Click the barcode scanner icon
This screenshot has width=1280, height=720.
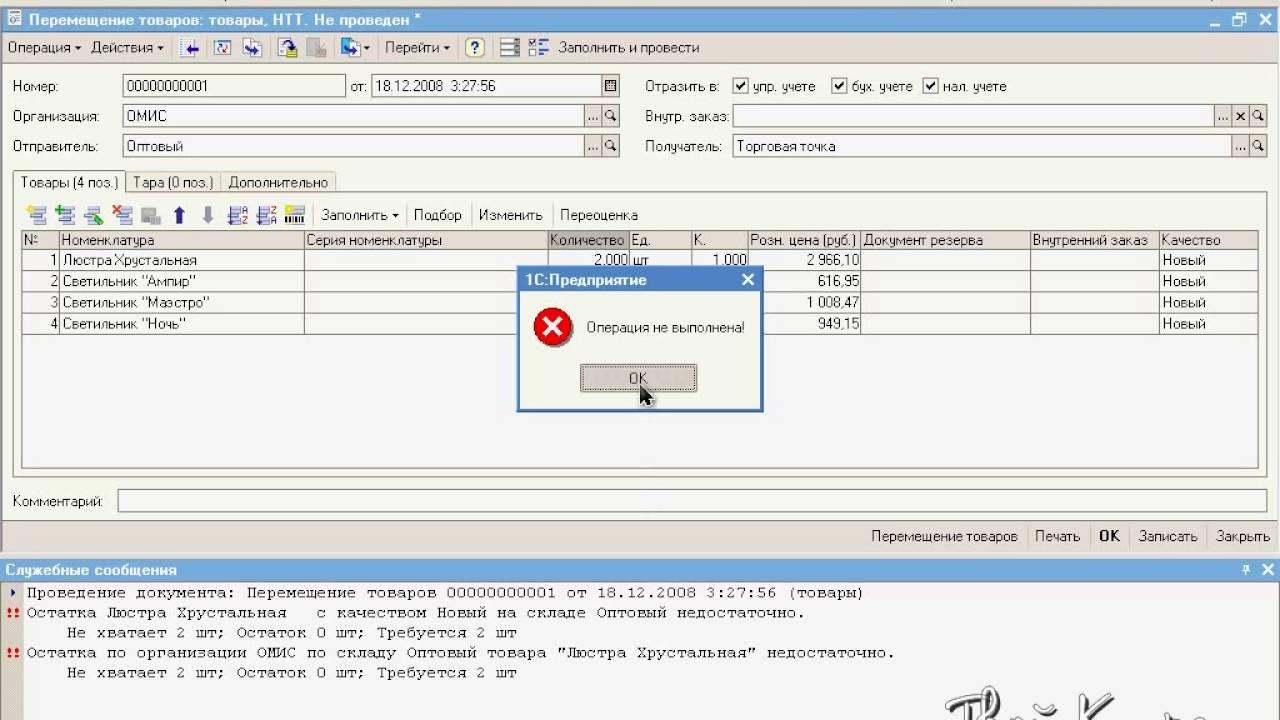(x=294, y=215)
